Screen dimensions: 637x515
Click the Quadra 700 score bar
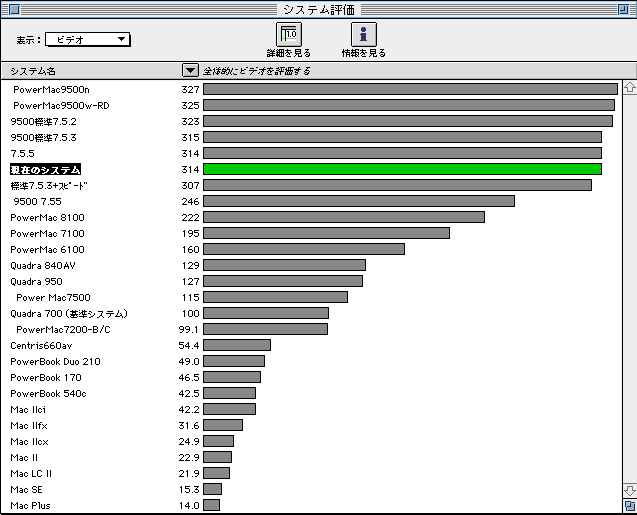(266, 313)
